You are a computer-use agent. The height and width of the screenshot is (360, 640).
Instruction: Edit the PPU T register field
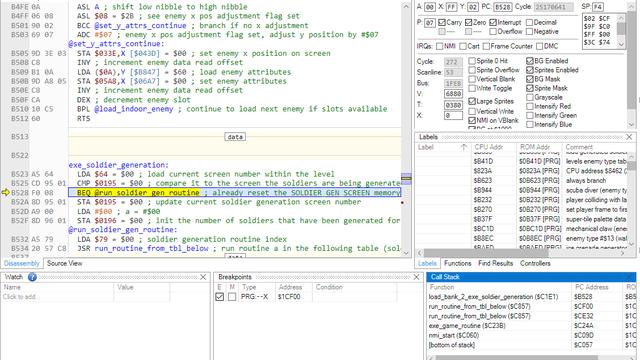[x=453, y=105]
